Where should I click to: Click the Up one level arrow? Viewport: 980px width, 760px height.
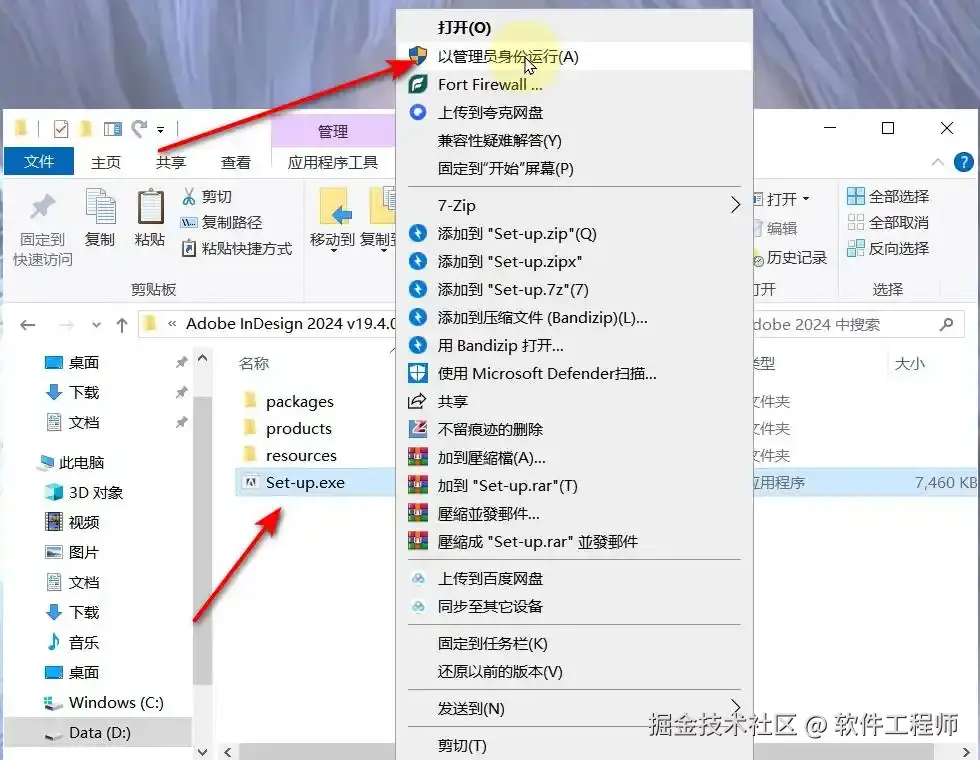(x=122, y=325)
